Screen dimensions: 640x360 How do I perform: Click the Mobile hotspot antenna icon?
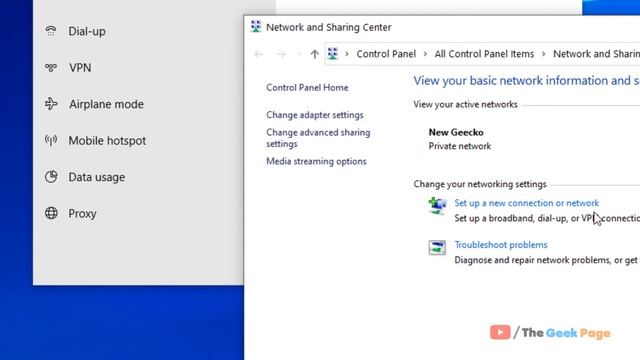(x=51, y=140)
